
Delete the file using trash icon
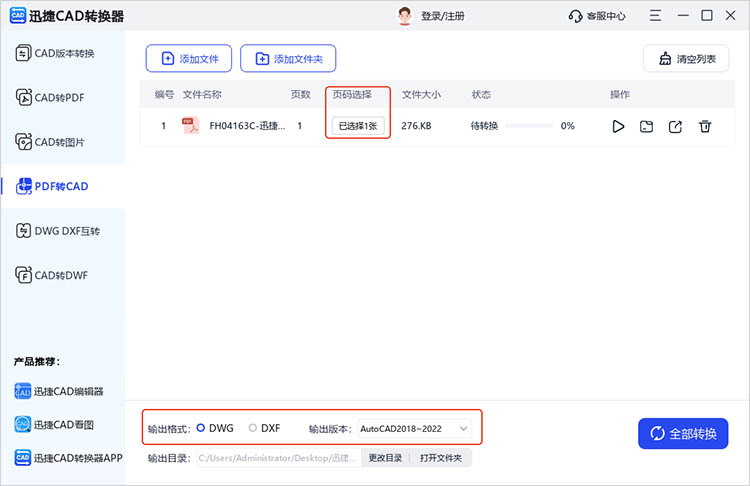coord(705,126)
